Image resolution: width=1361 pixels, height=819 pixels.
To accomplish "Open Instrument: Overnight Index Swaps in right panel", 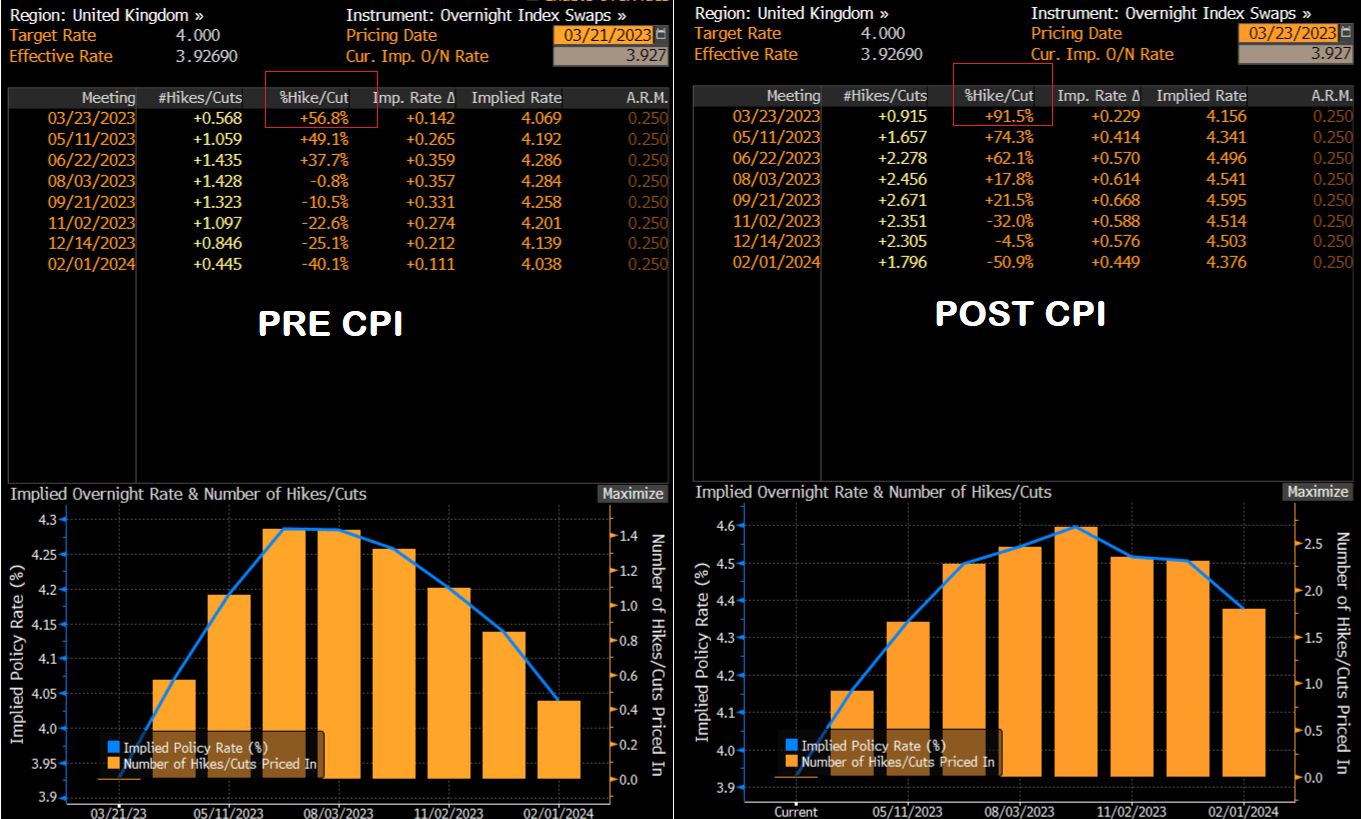I will (x=1171, y=13).
